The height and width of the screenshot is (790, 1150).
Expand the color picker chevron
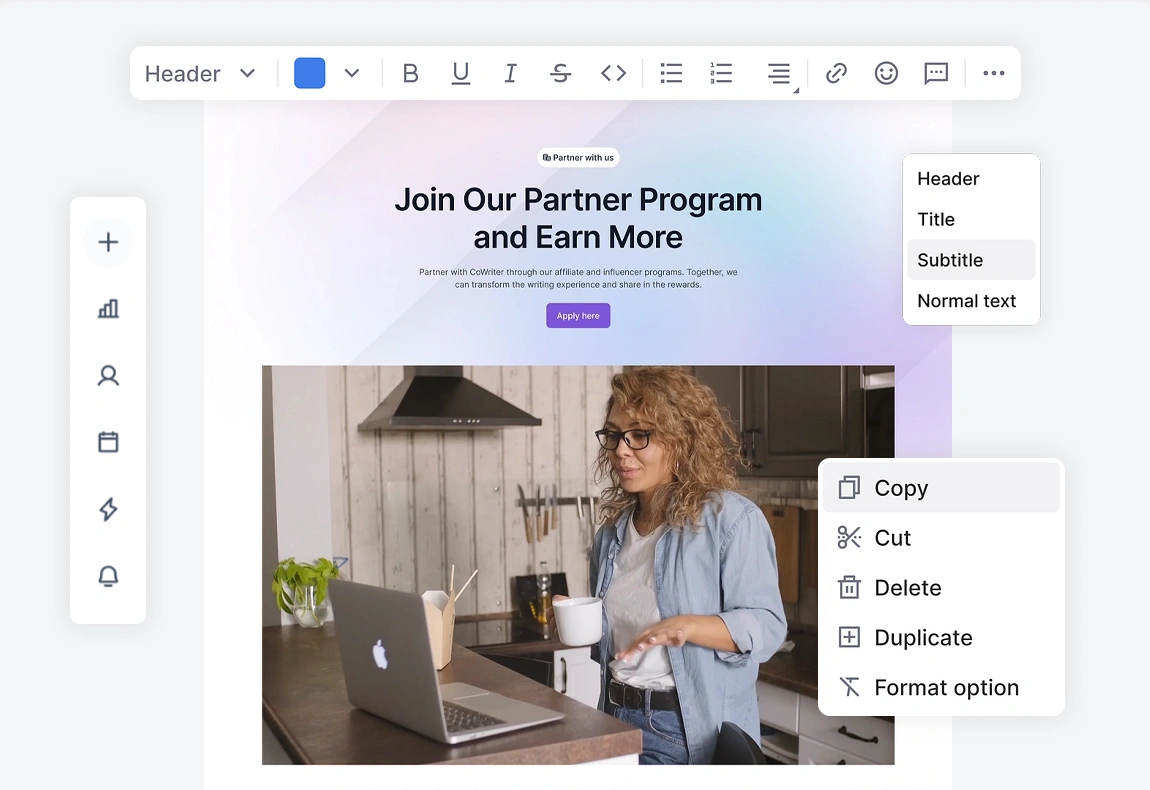pos(352,73)
